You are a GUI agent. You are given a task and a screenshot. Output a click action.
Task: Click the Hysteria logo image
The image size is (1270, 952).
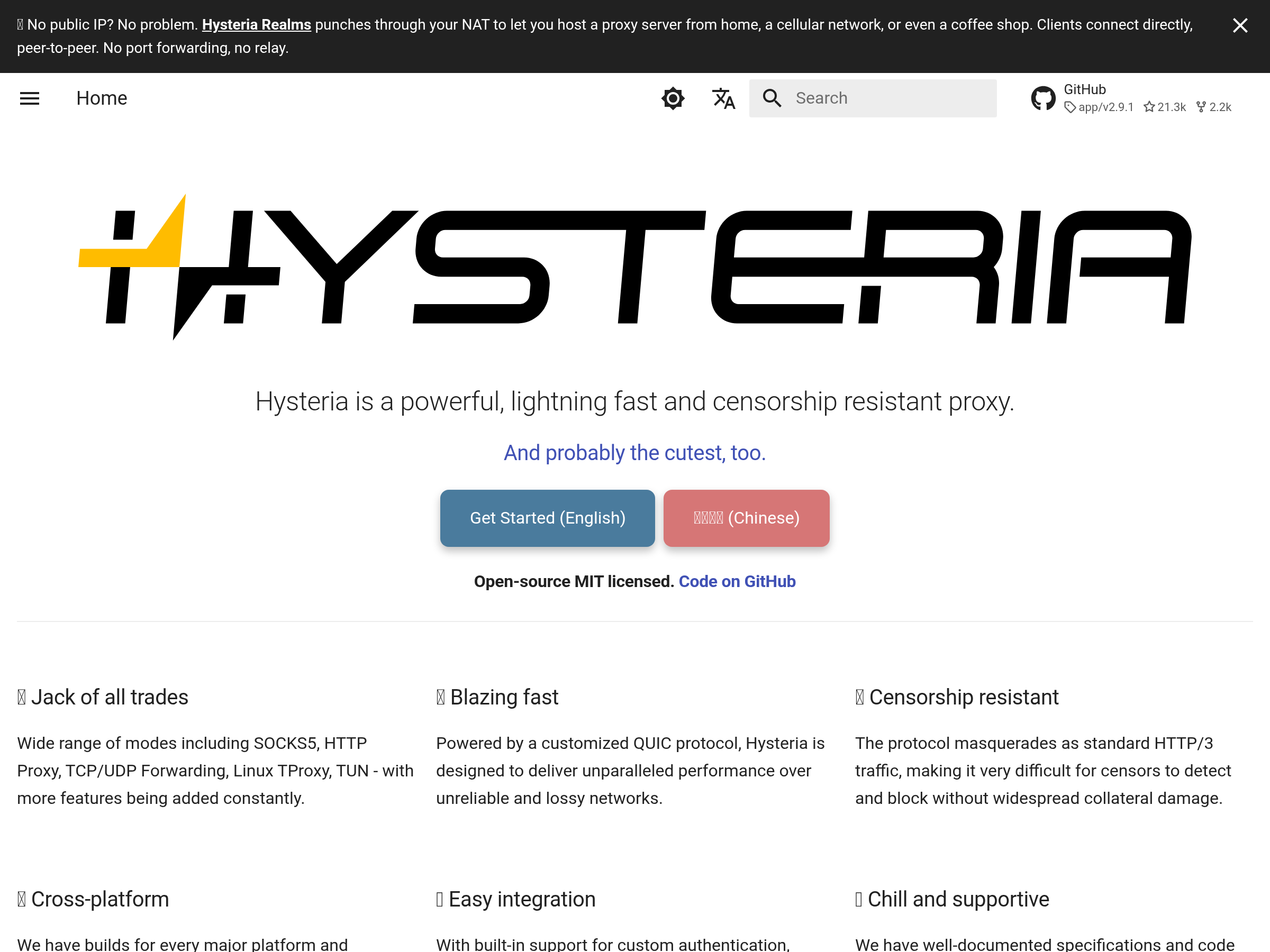[x=635, y=267]
